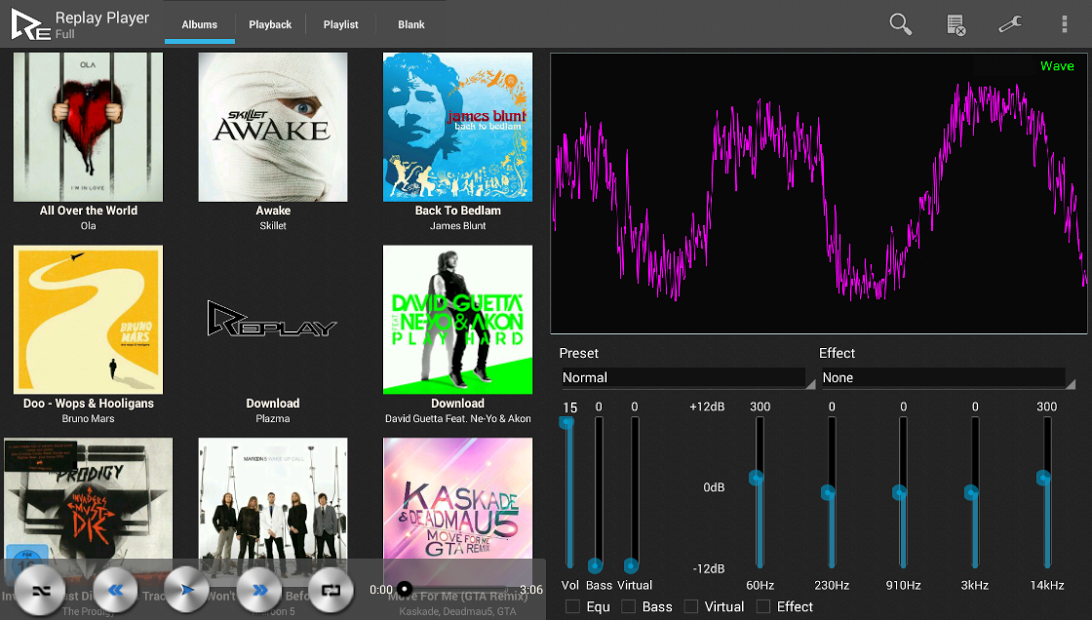Enable the Virtual checkbox
Screen dimensions: 1092x620
pyautogui.click(x=691, y=607)
